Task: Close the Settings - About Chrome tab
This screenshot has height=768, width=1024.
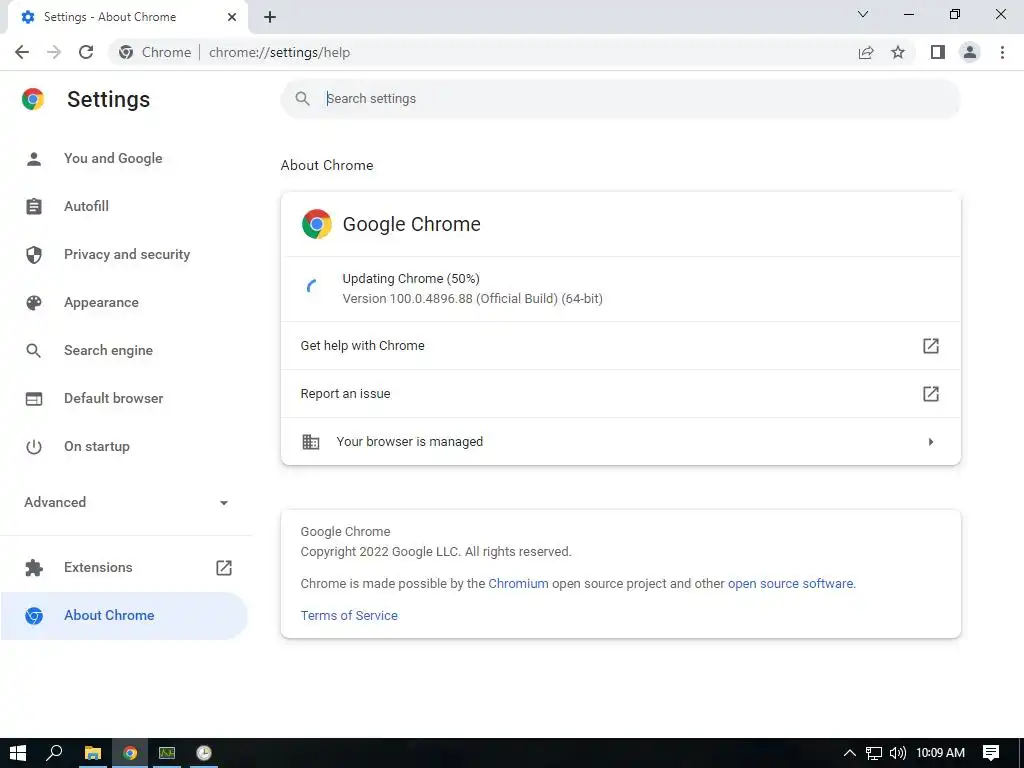Action: click(x=232, y=18)
